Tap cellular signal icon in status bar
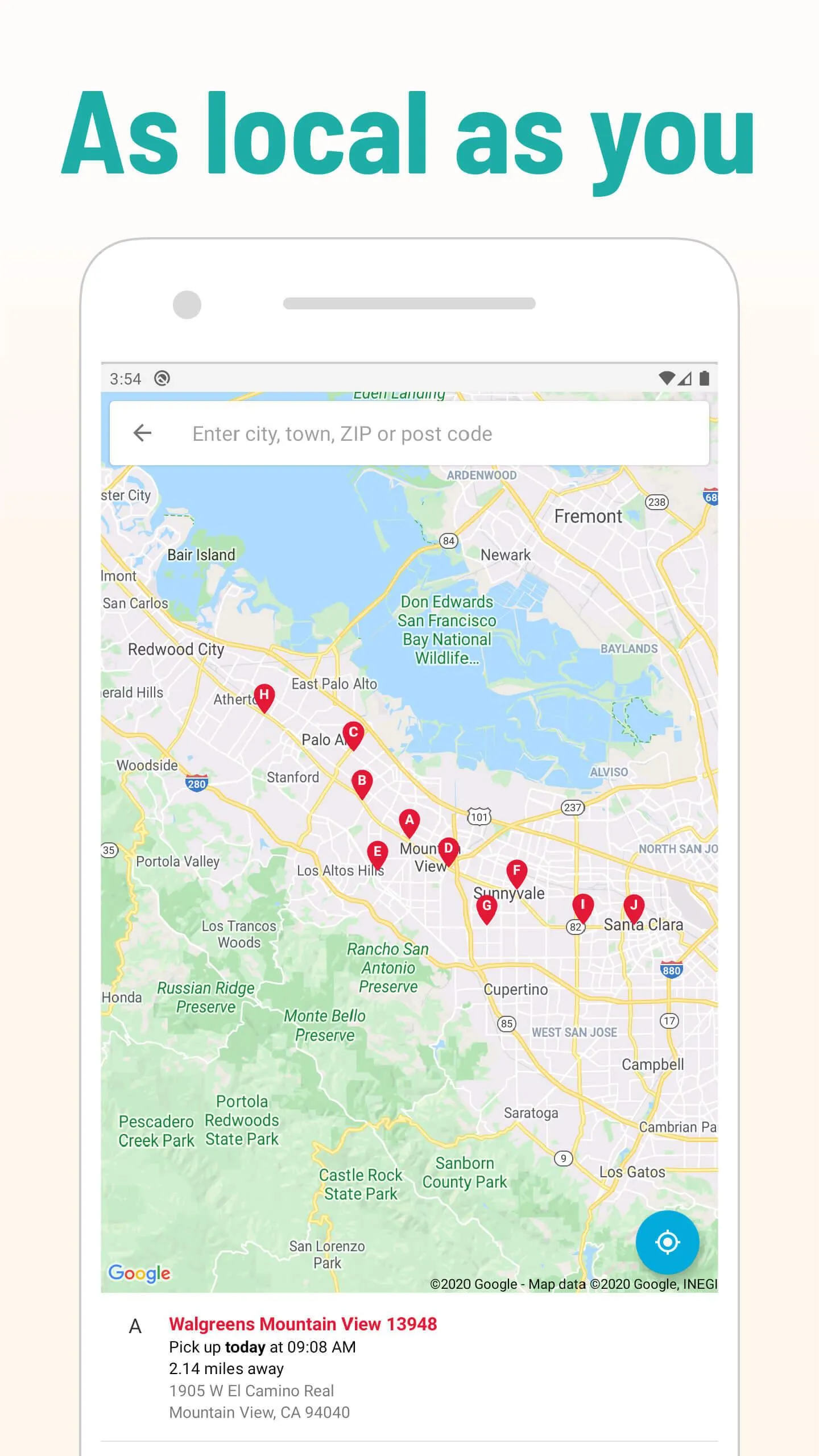The width and height of the screenshot is (819, 1456). point(685,378)
